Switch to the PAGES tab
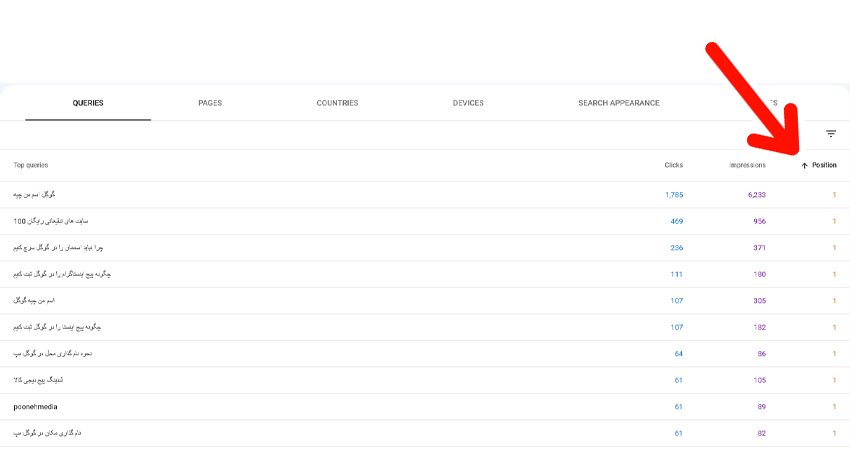The height and width of the screenshot is (450, 850). (x=210, y=103)
